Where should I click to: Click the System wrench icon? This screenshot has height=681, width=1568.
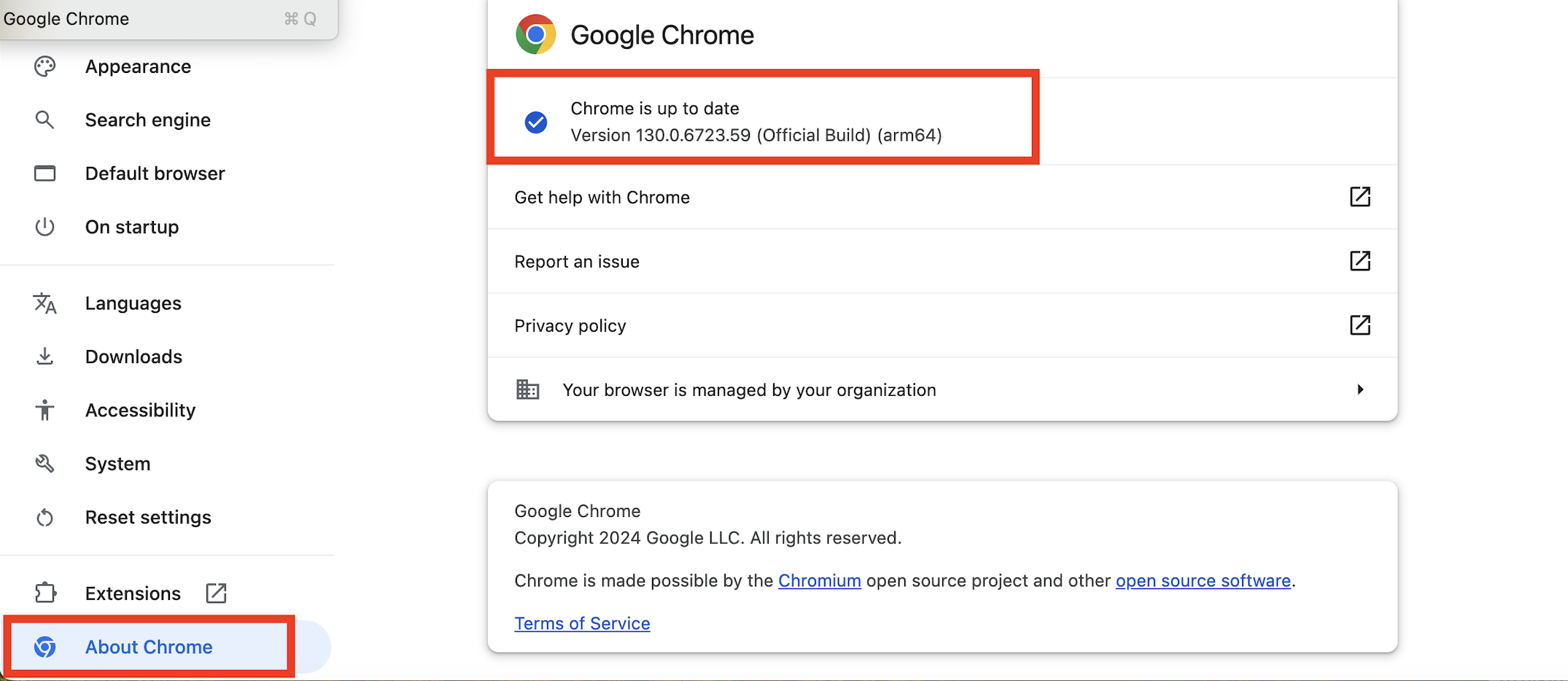coord(44,464)
